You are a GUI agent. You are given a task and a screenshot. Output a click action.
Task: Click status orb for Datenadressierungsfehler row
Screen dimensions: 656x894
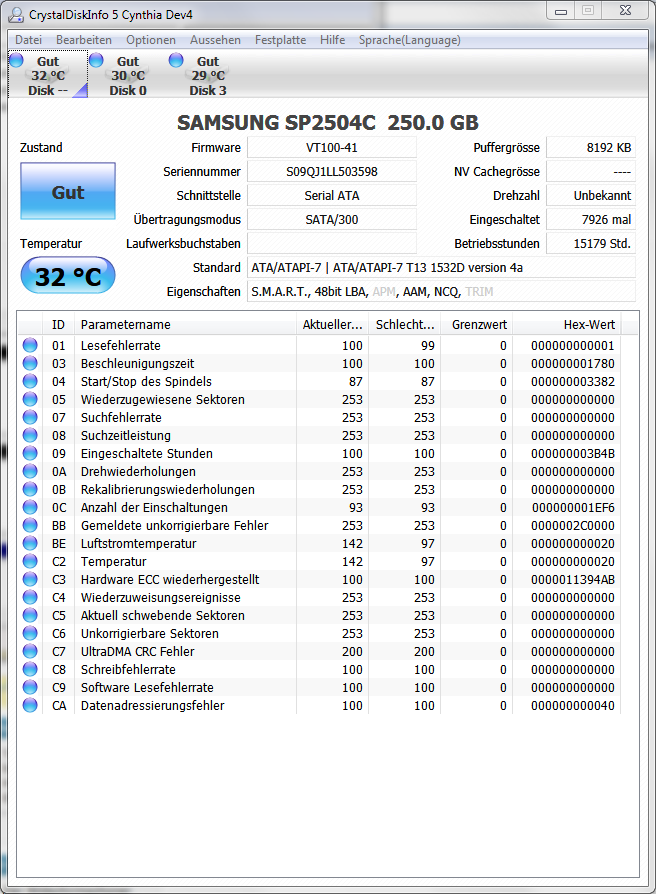coord(30,705)
